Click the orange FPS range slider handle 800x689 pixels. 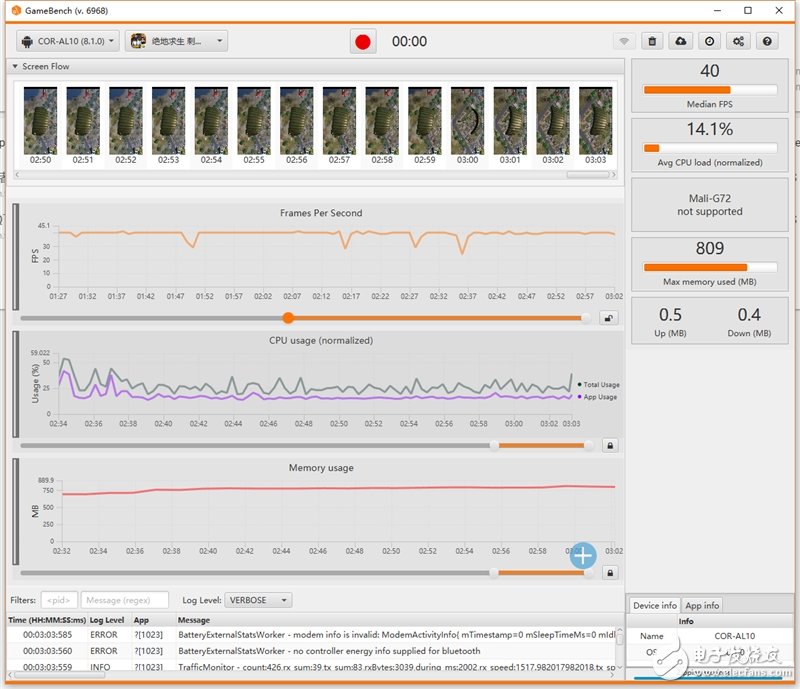(x=288, y=318)
